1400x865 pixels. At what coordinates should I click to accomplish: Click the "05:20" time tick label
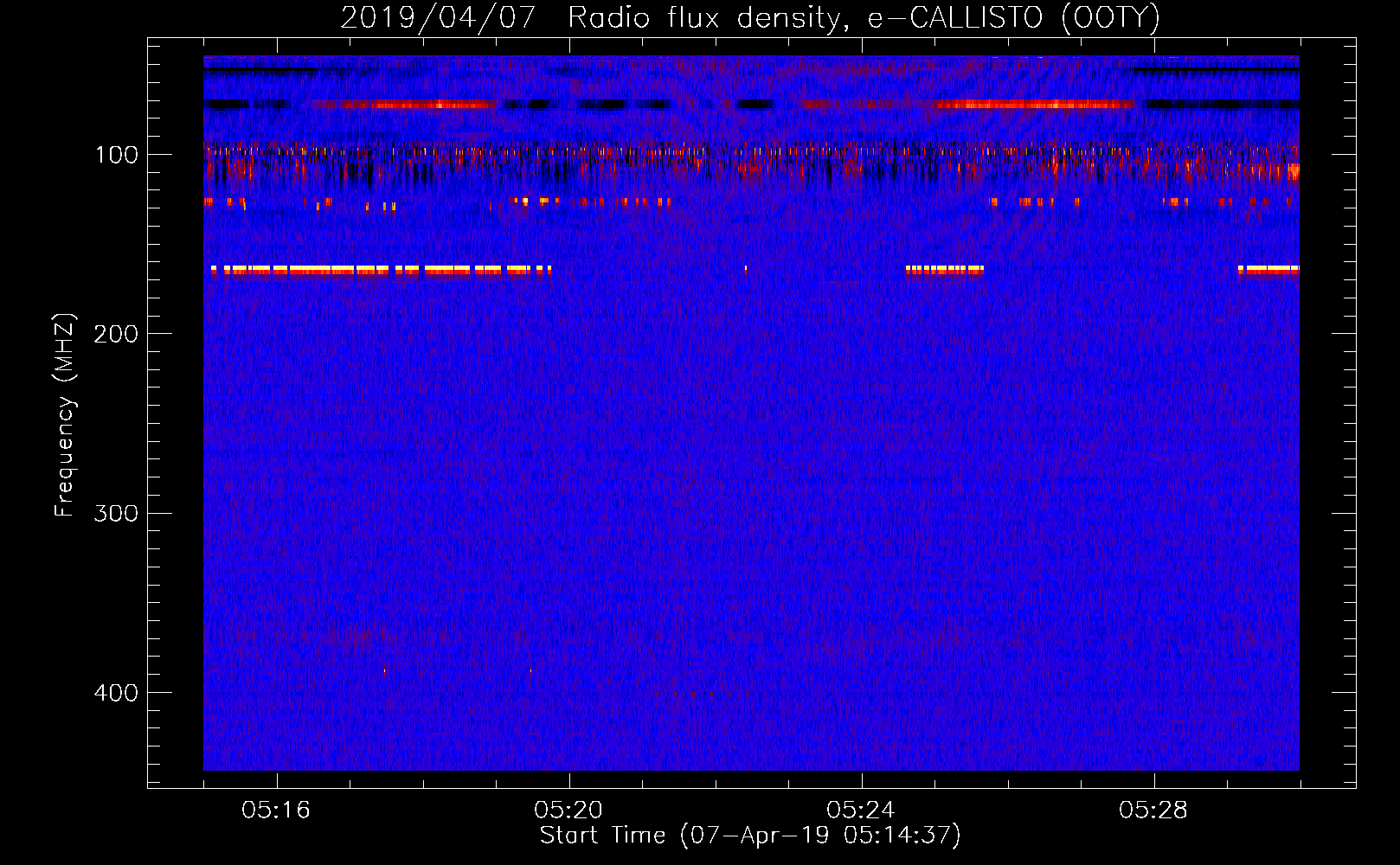pyautogui.click(x=568, y=811)
